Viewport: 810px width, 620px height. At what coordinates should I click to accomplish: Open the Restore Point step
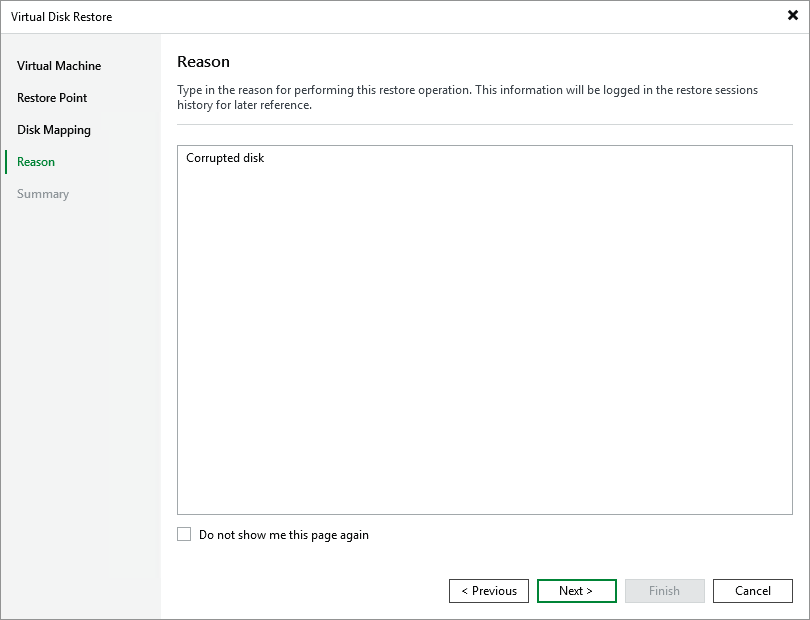52,97
